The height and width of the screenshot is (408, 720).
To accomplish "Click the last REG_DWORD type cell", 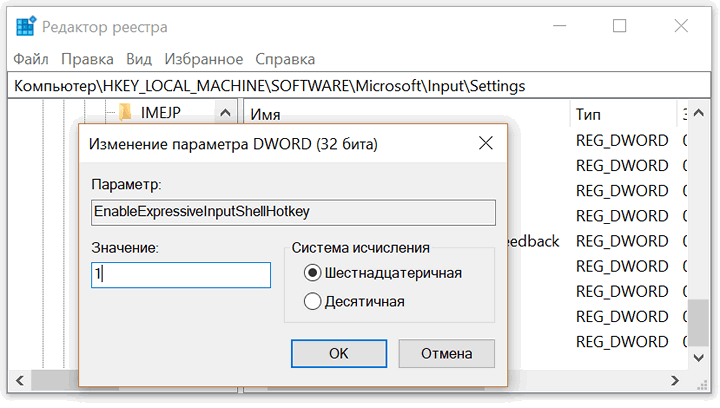I will (x=622, y=342).
